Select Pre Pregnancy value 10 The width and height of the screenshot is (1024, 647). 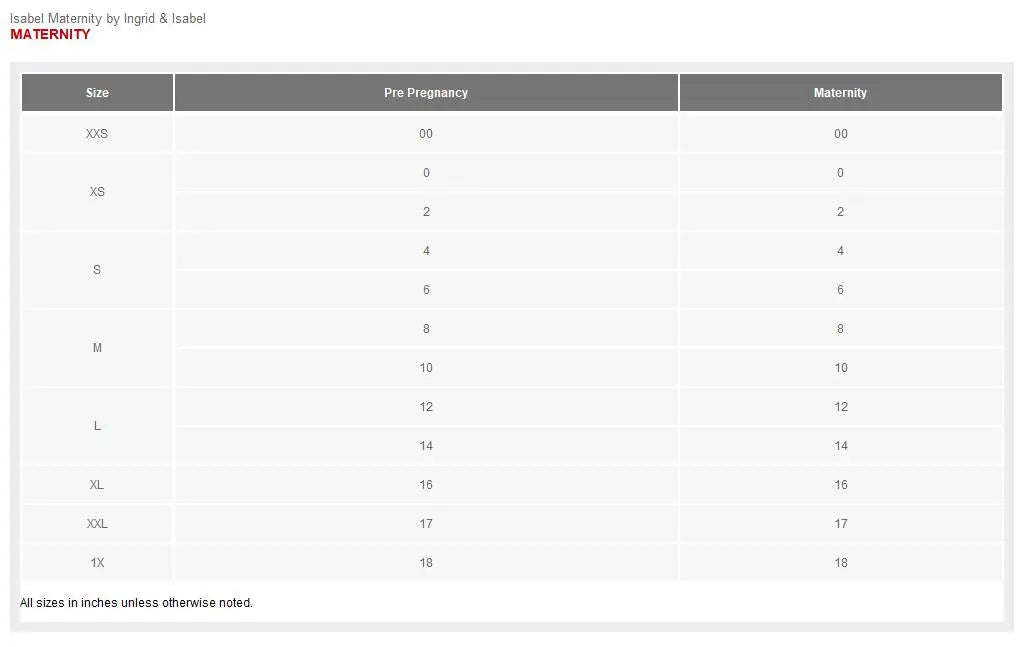click(x=426, y=368)
